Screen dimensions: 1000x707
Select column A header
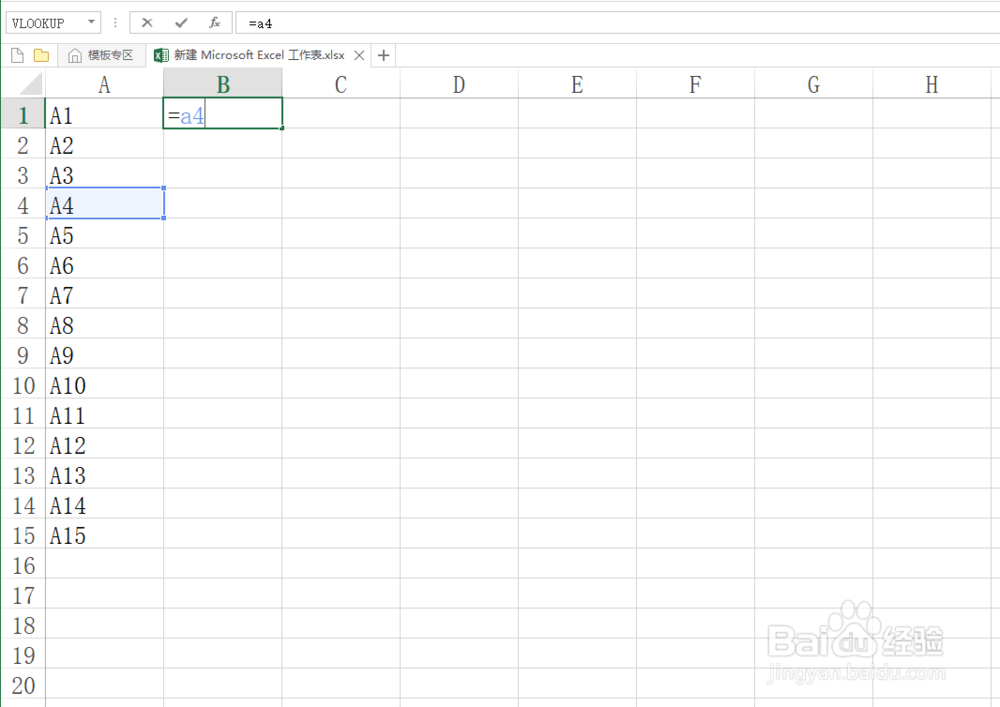coord(105,84)
